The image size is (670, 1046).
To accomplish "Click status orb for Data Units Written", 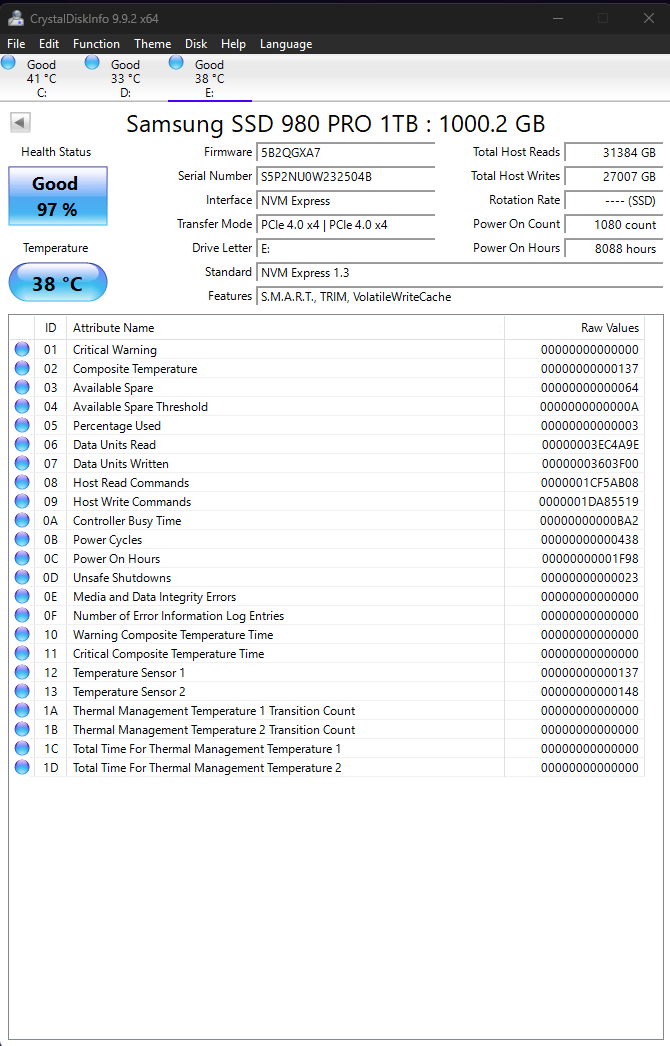I will point(22,463).
